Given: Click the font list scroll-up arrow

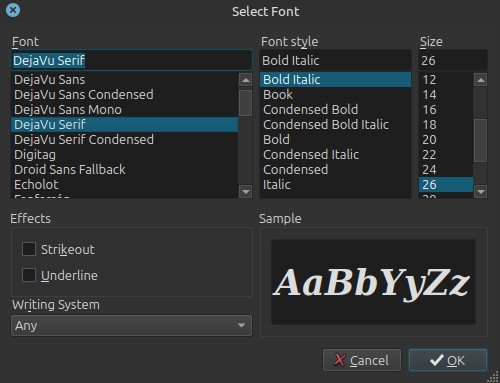Looking at the screenshot, I should (x=246, y=80).
